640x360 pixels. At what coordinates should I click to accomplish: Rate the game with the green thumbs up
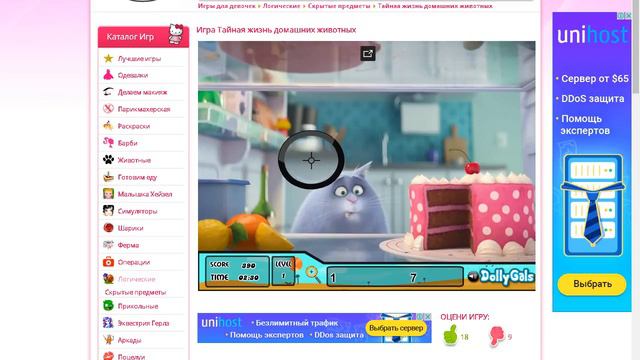click(x=451, y=335)
